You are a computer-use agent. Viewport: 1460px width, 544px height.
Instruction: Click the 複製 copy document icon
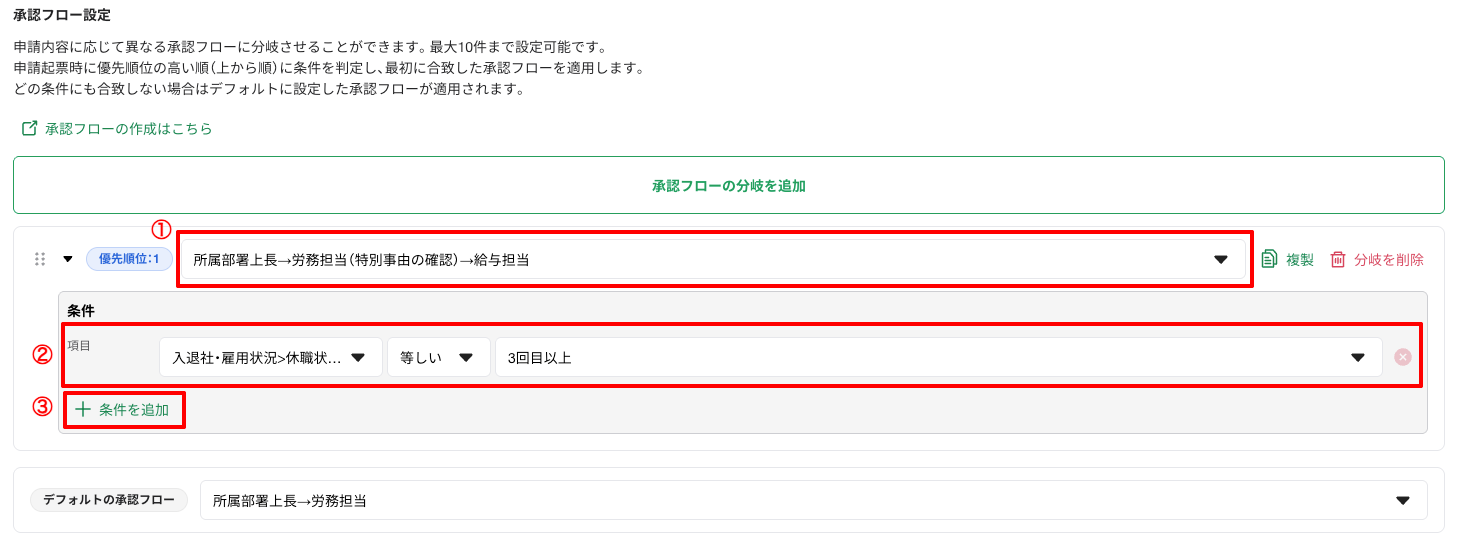point(1269,259)
